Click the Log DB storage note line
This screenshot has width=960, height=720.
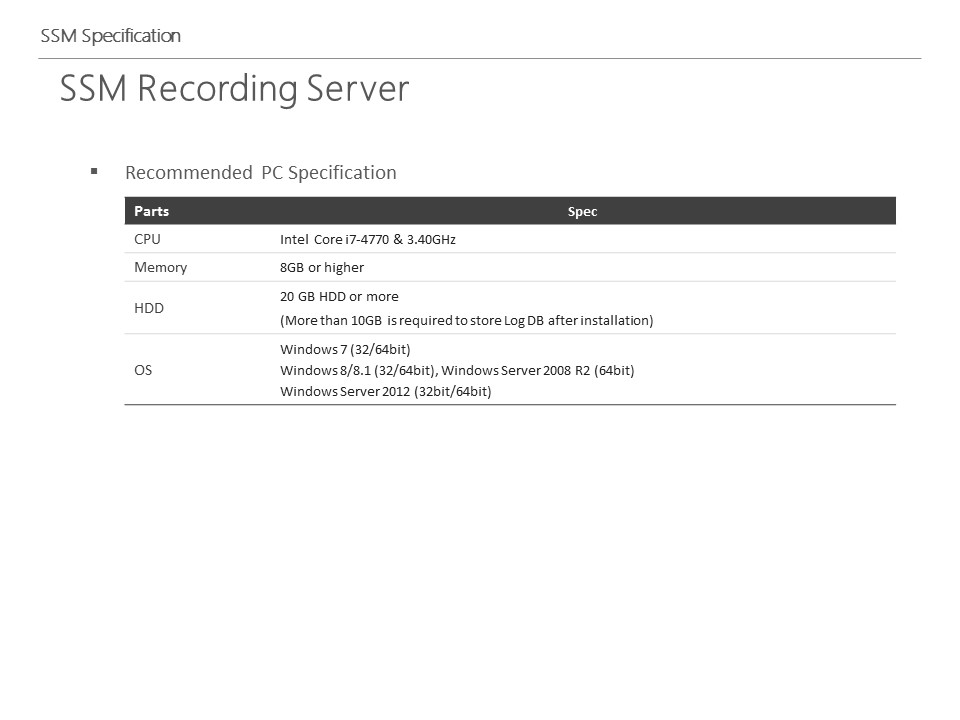pos(467,320)
